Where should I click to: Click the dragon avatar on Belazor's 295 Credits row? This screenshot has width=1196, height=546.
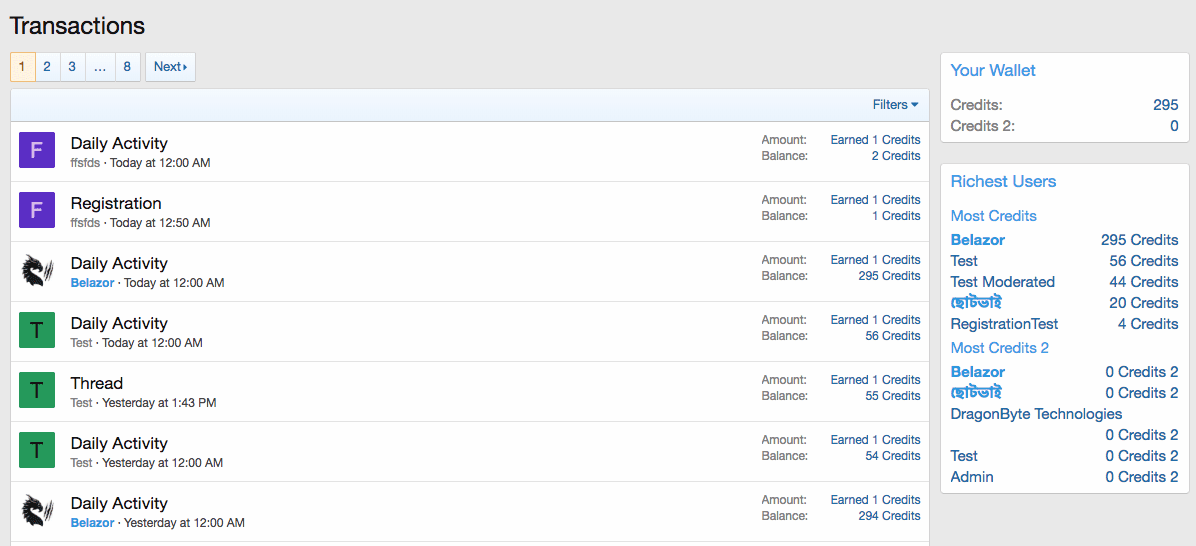pyautogui.click(x=37, y=271)
